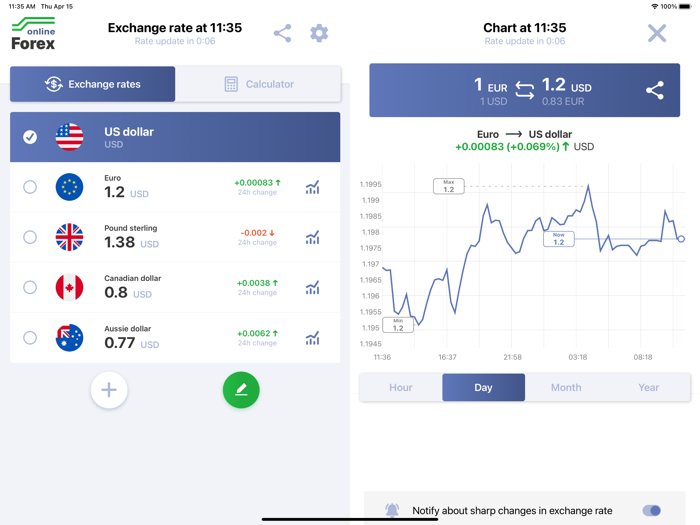Click the Pound sterling rate 1.38 USD

132,242
